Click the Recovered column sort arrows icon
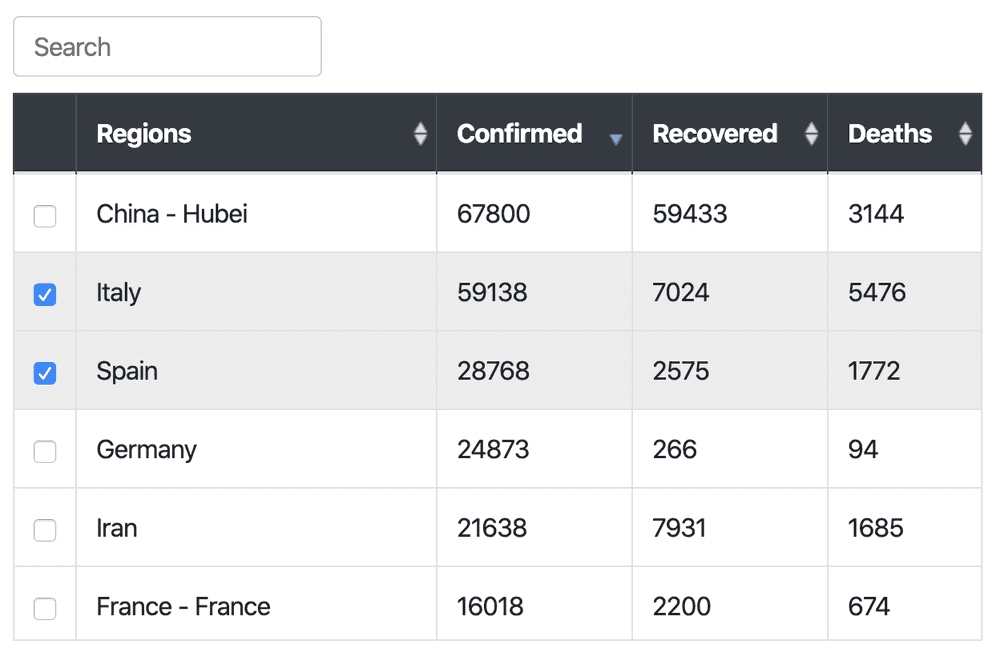The width and height of the screenshot is (1000, 660). [x=811, y=134]
